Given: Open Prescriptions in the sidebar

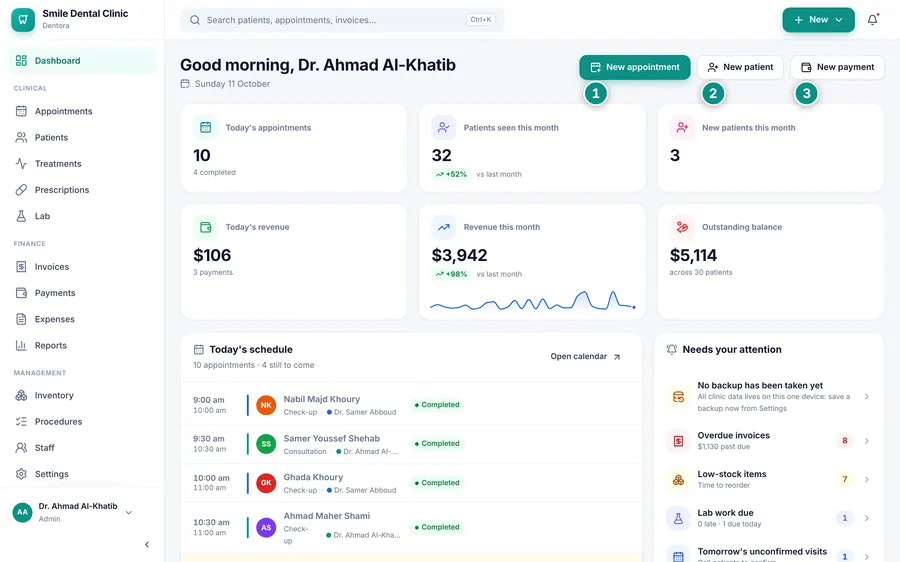Looking at the screenshot, I should click(82, 190).
